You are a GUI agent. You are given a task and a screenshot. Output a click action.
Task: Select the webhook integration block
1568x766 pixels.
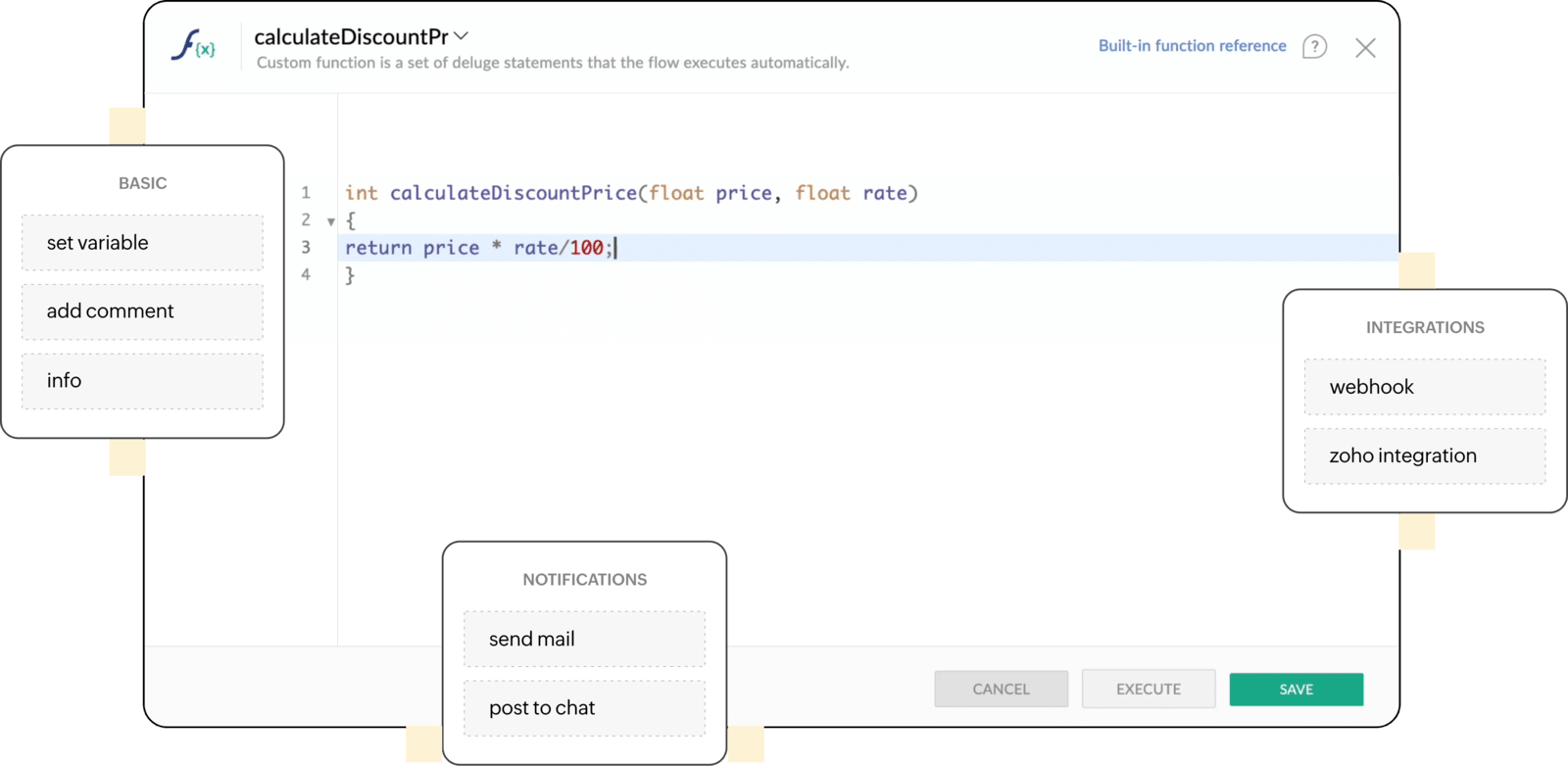pyautogui.click(x=1424, y=387)
